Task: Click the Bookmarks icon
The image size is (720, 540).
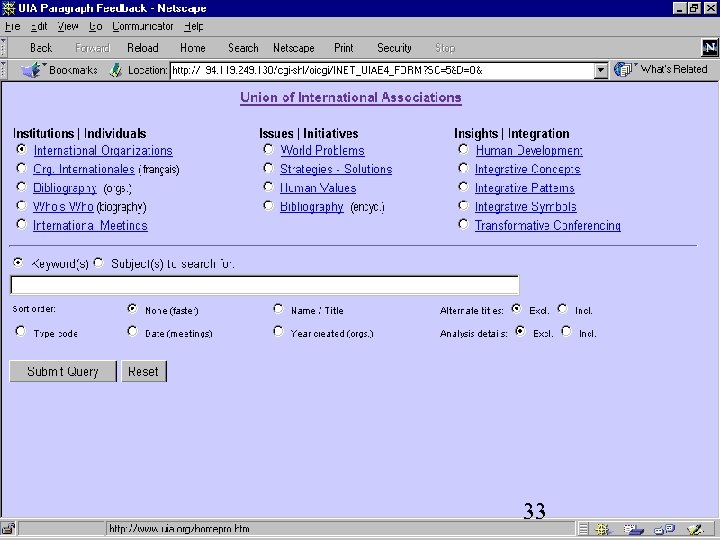Action: tap(32, 70)
